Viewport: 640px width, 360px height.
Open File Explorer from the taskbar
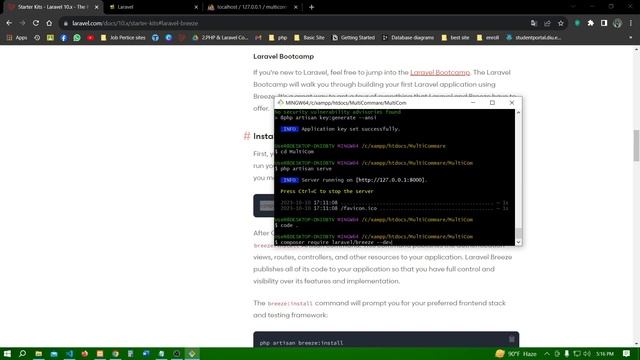(x=38, y=353)
